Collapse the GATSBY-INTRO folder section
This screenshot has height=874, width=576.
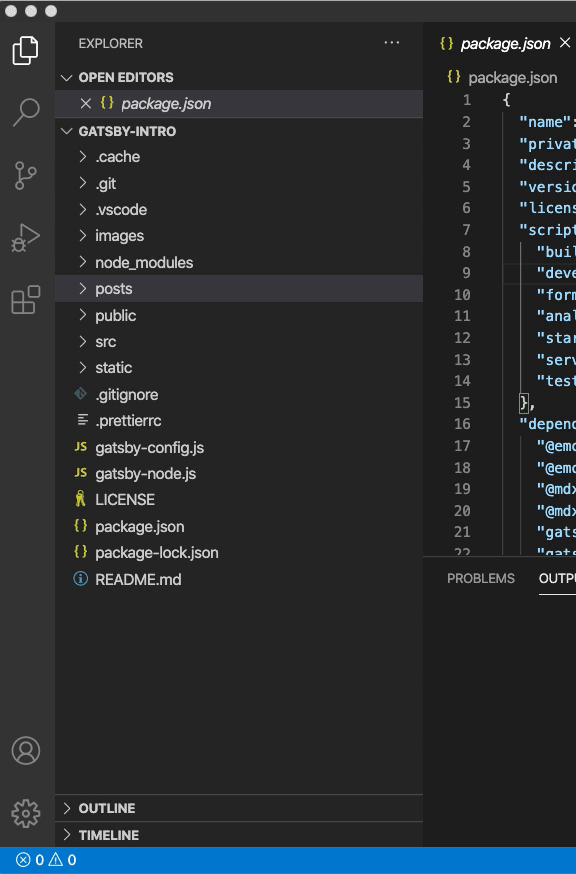[67, 132]
